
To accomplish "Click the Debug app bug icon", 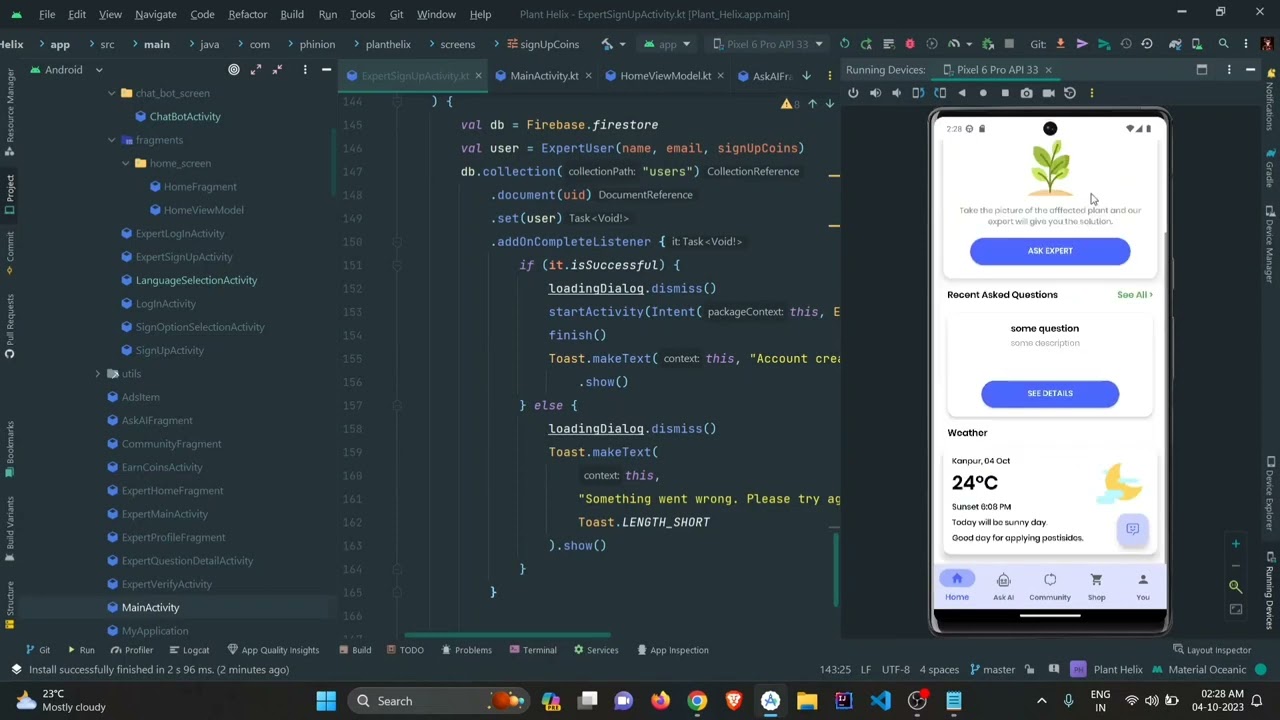I will coord(909,44).
